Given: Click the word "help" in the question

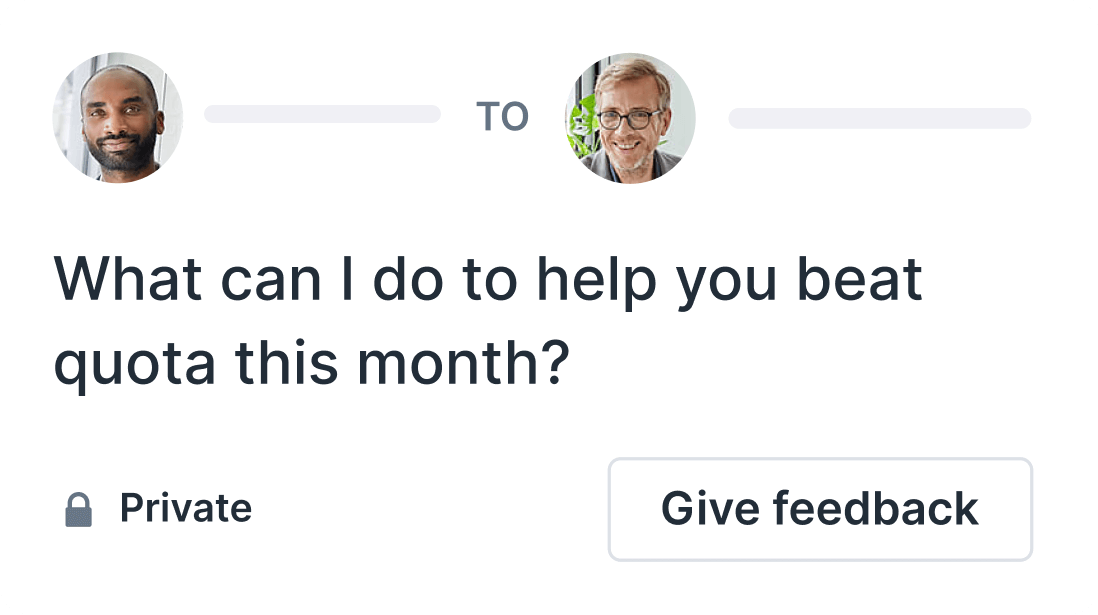Looking at the screenshot, I should click(597, 282).
